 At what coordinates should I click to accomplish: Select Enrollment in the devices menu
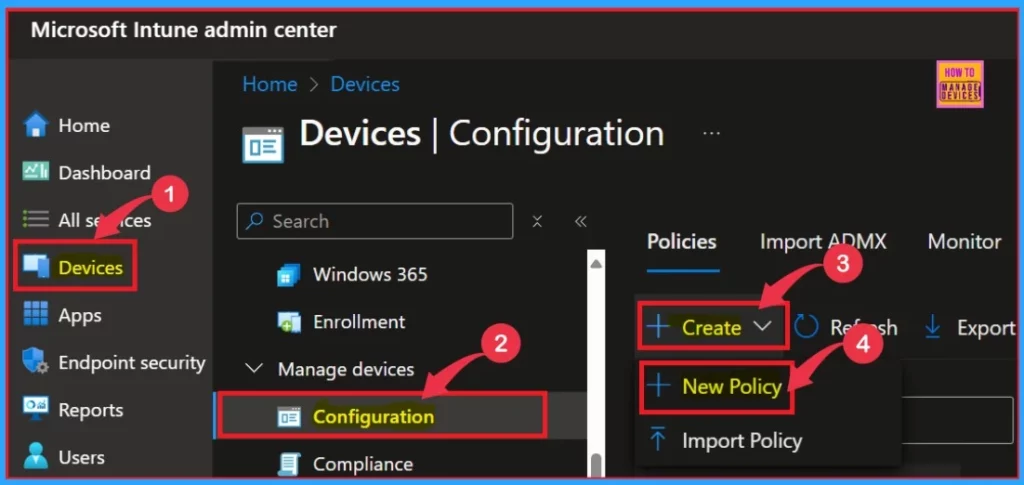click(x=359, y=322)
